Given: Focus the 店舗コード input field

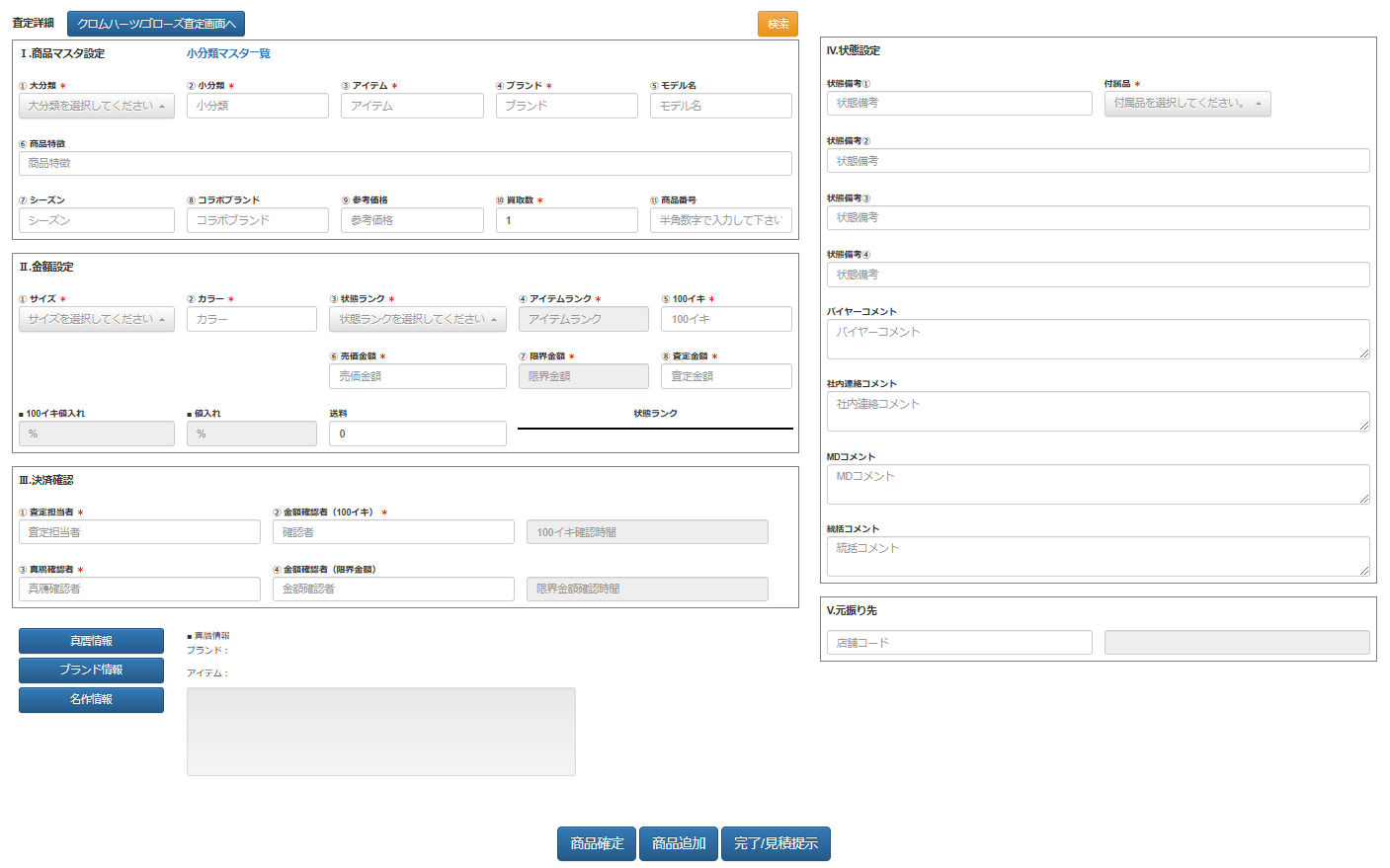Looking at the screenshot, I should pyautogui.click(x=959, y=643).
